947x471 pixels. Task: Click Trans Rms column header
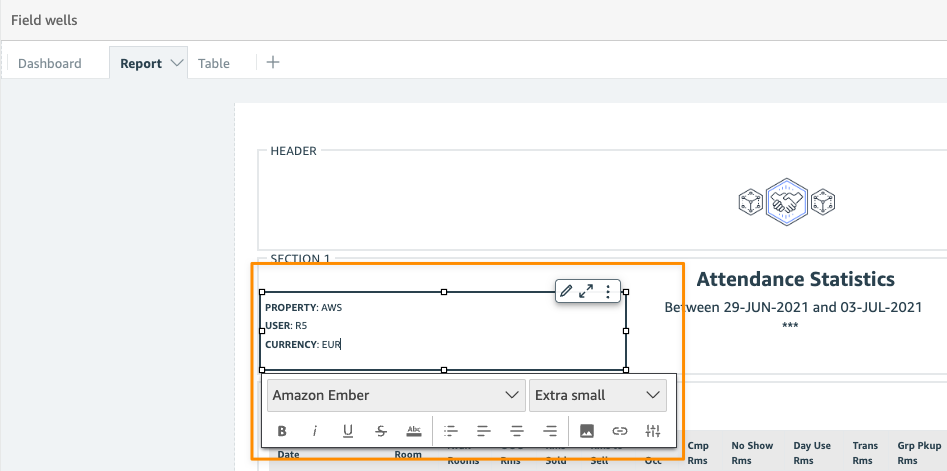tap(865, 453)
